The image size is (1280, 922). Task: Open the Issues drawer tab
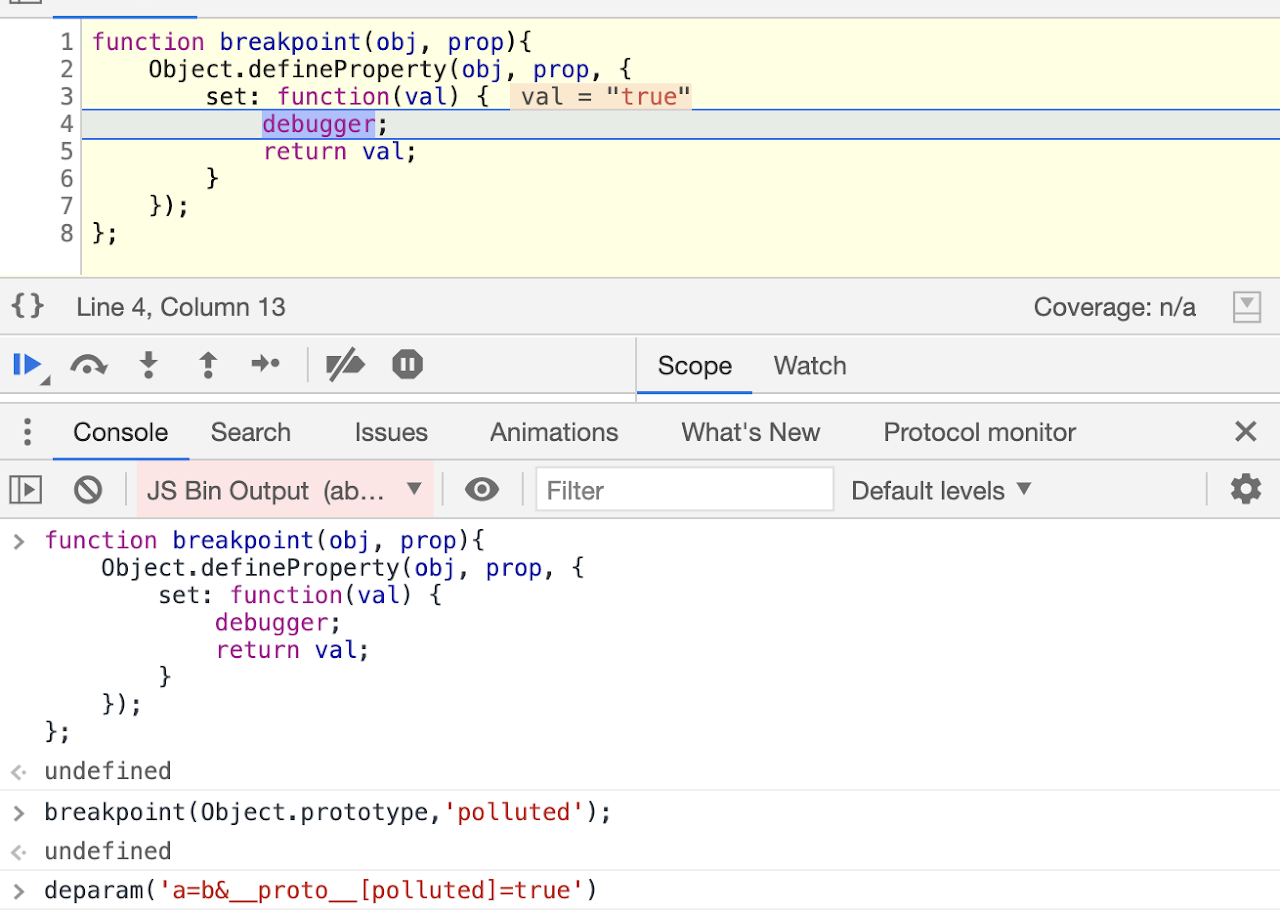click(391, 432)
